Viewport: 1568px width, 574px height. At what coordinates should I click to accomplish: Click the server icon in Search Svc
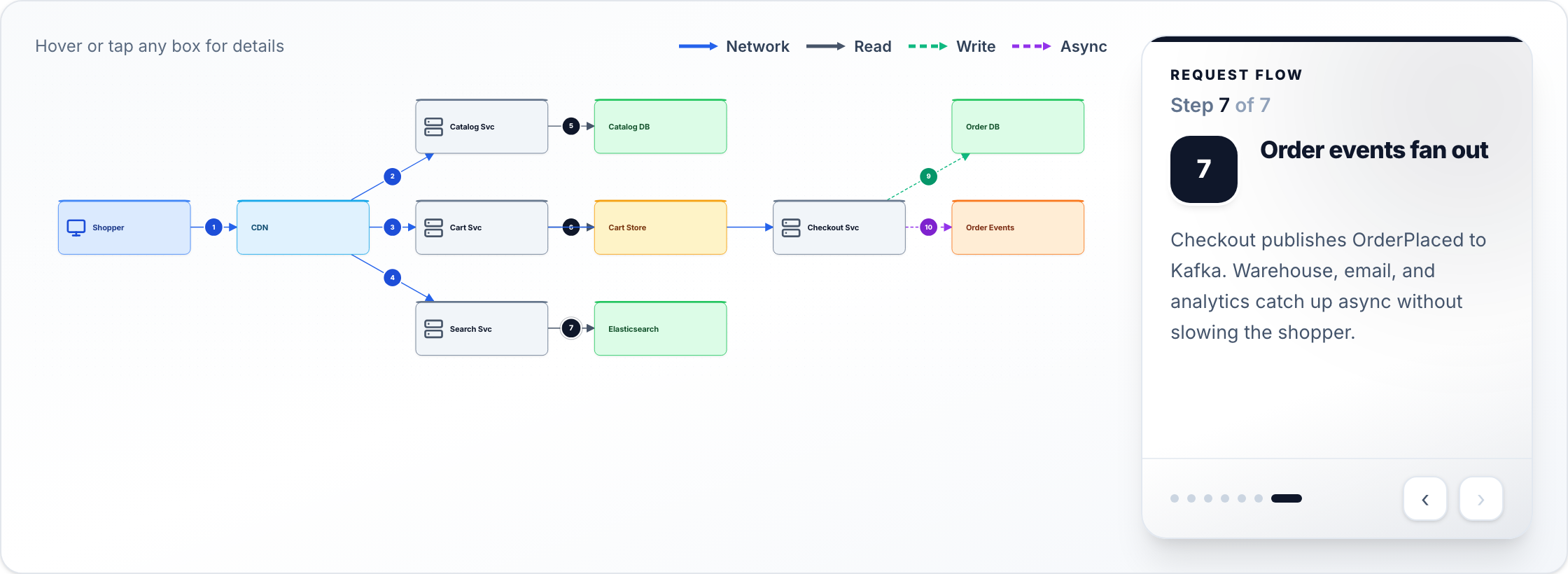coord(433,329)
